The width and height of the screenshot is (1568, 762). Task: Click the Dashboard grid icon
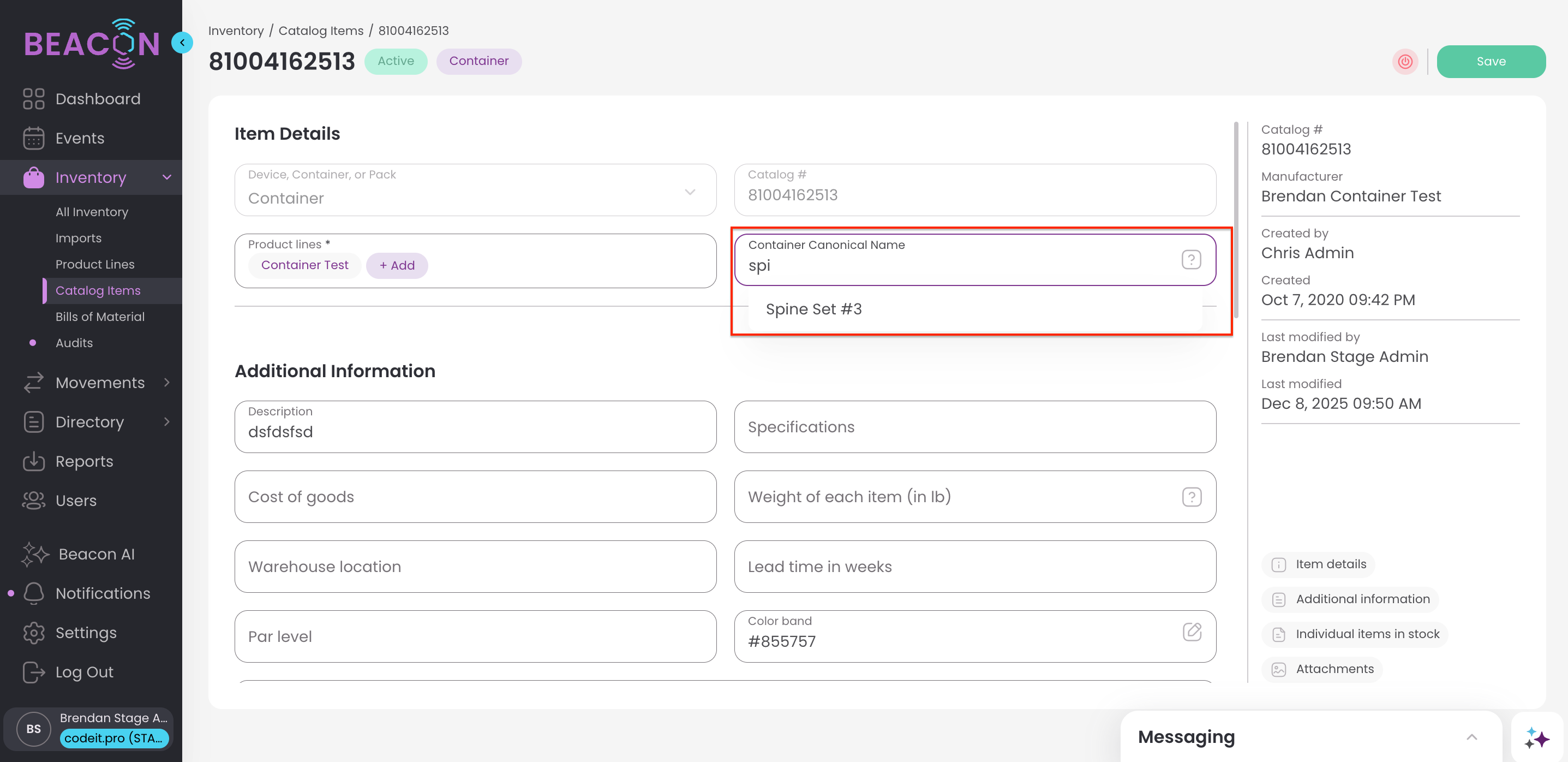34,99
